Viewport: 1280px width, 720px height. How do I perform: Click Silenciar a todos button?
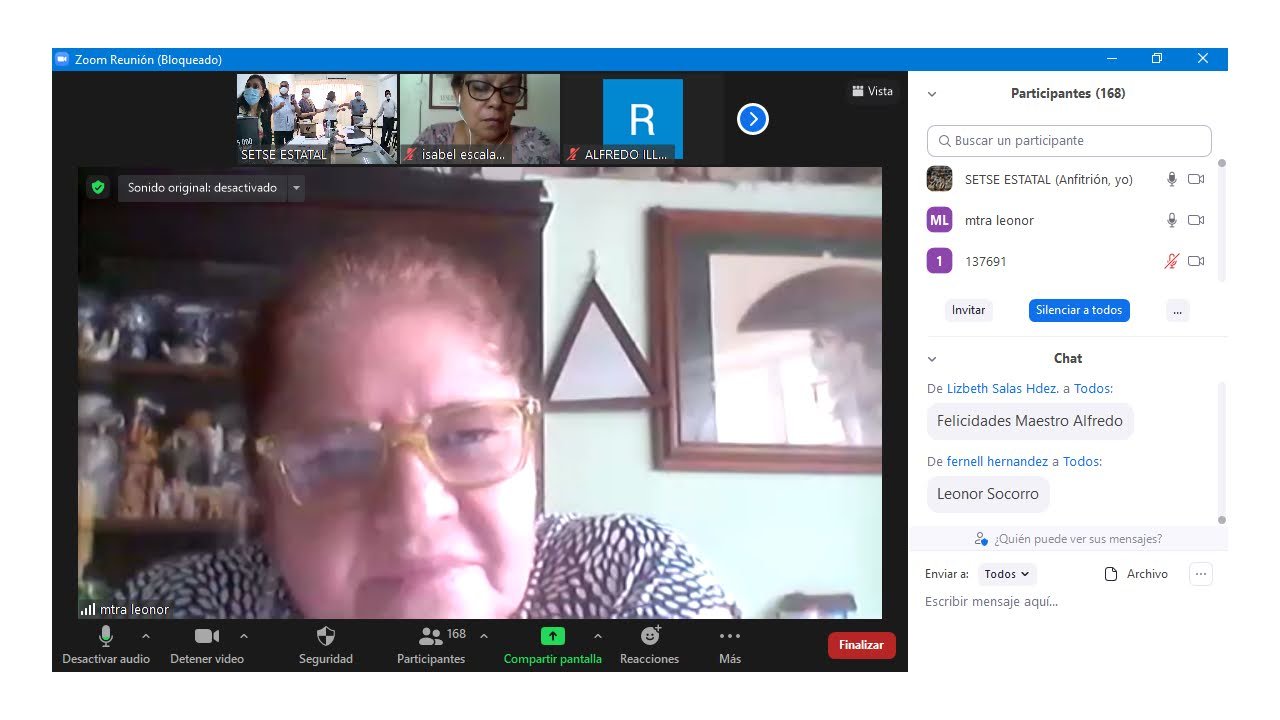click(1079, 310)
